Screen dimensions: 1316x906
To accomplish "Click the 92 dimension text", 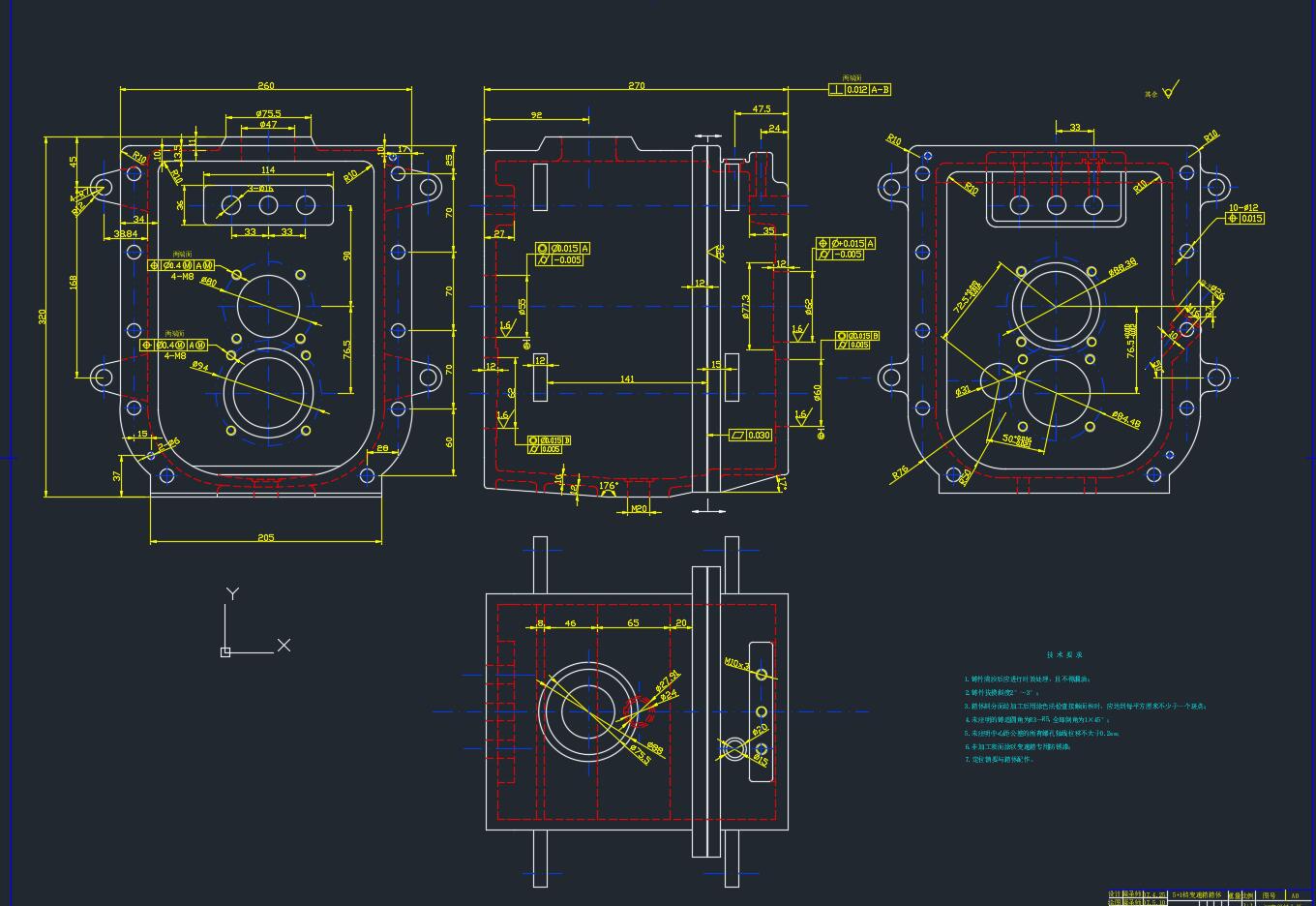I will (x=536, y=115).
